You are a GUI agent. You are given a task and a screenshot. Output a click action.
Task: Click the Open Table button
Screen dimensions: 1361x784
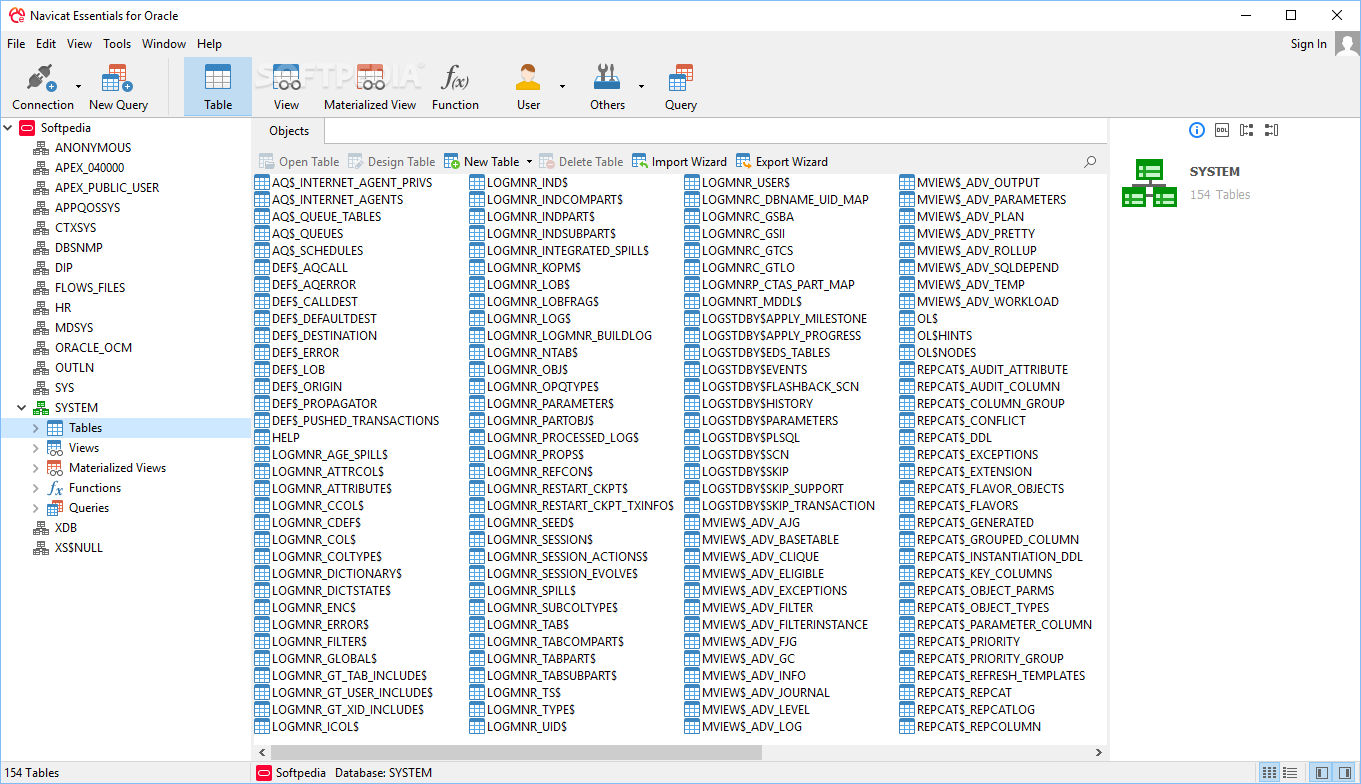tap(299, 162)
